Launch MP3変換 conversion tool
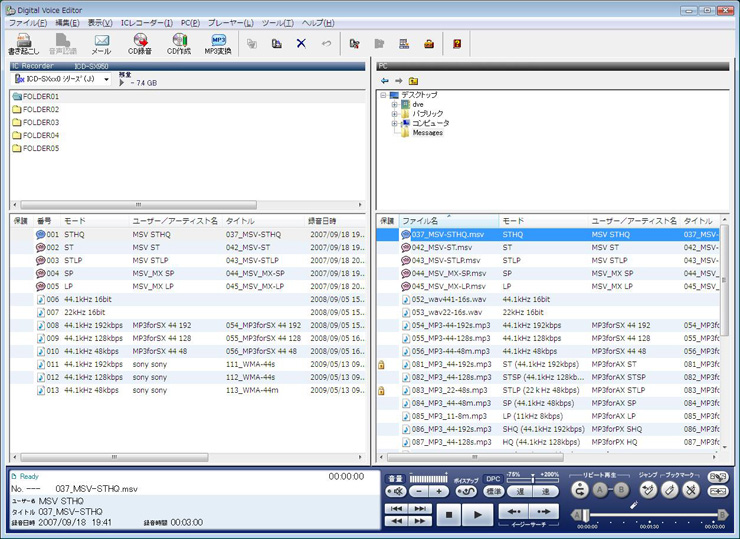The width and height of the screenshot is (740, 539). pos(218,43)
